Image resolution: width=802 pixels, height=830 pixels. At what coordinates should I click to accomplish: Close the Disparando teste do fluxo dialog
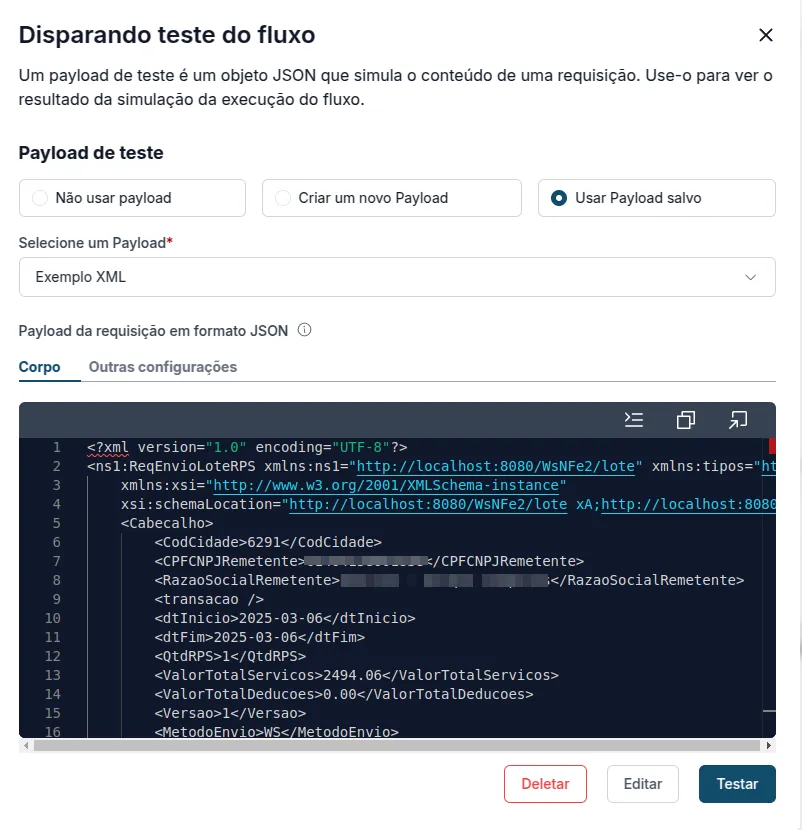click(765, 35)
